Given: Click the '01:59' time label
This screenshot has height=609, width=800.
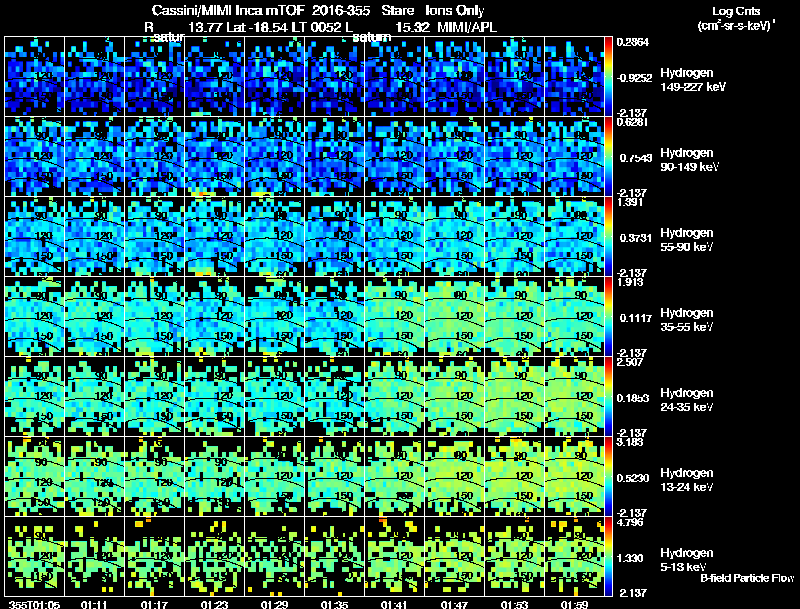Looking at the screenshot, I should pyautogui.click(x=574, y=605).
